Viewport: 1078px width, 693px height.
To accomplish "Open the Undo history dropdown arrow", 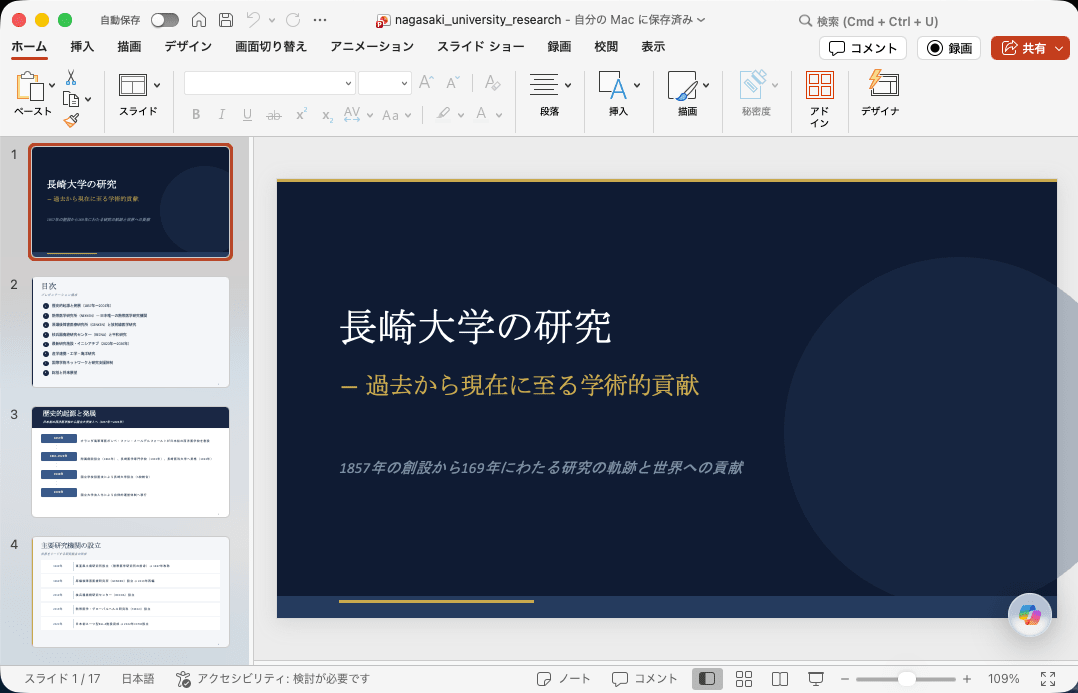I will click(x=272, y=21).
